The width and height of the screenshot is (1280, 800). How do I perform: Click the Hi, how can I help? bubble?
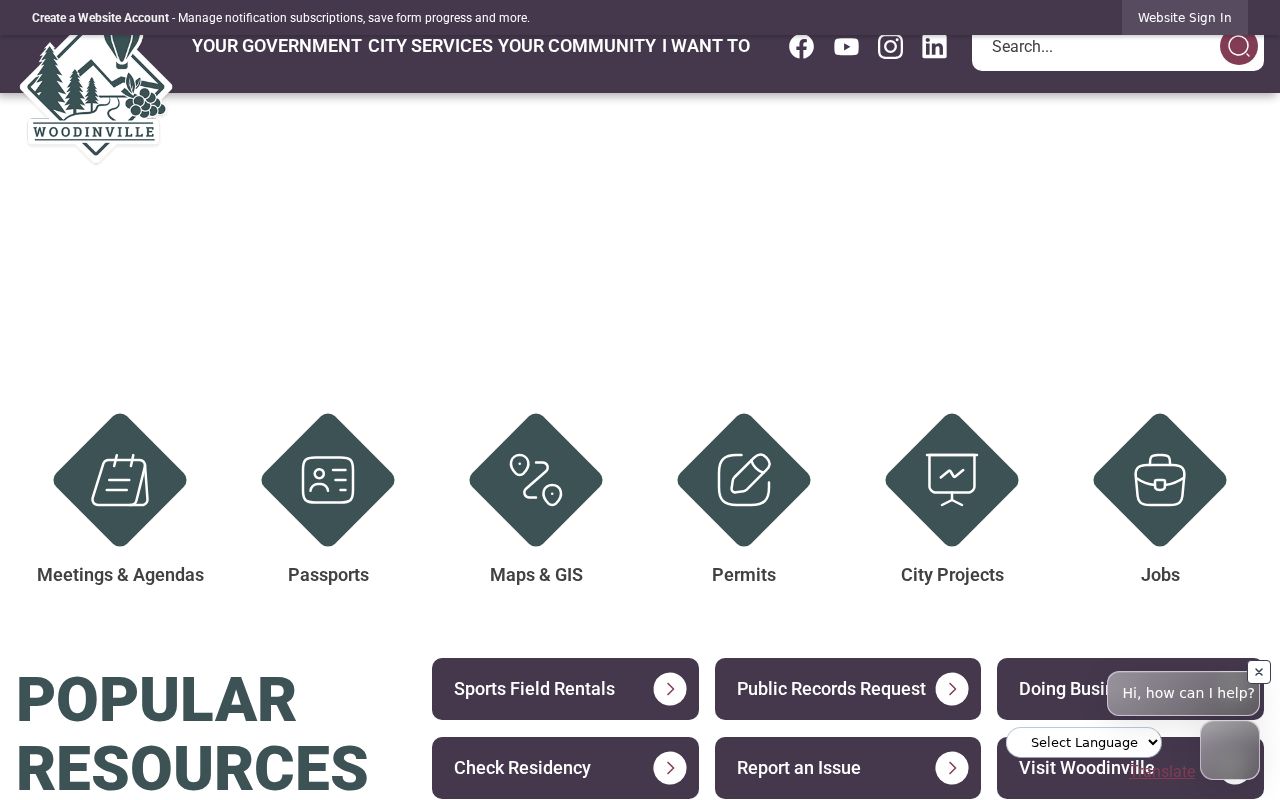[x=1185, y=693]
